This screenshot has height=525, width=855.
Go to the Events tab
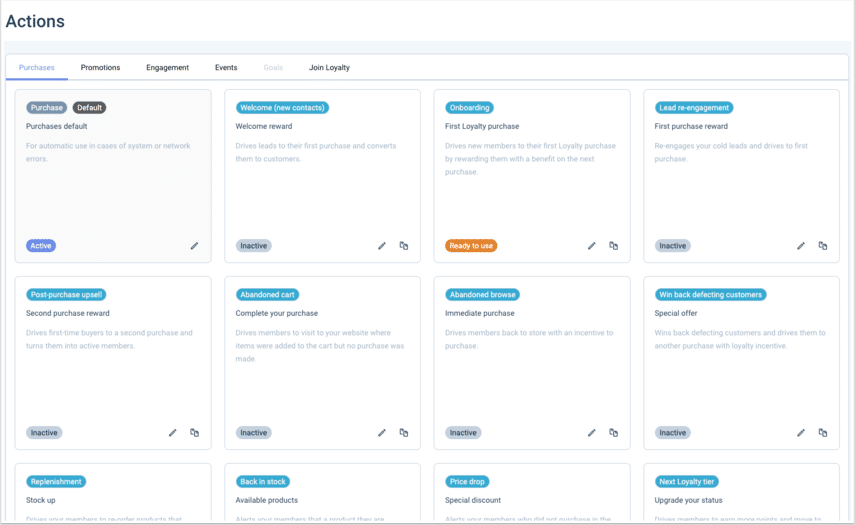[226, 68]
